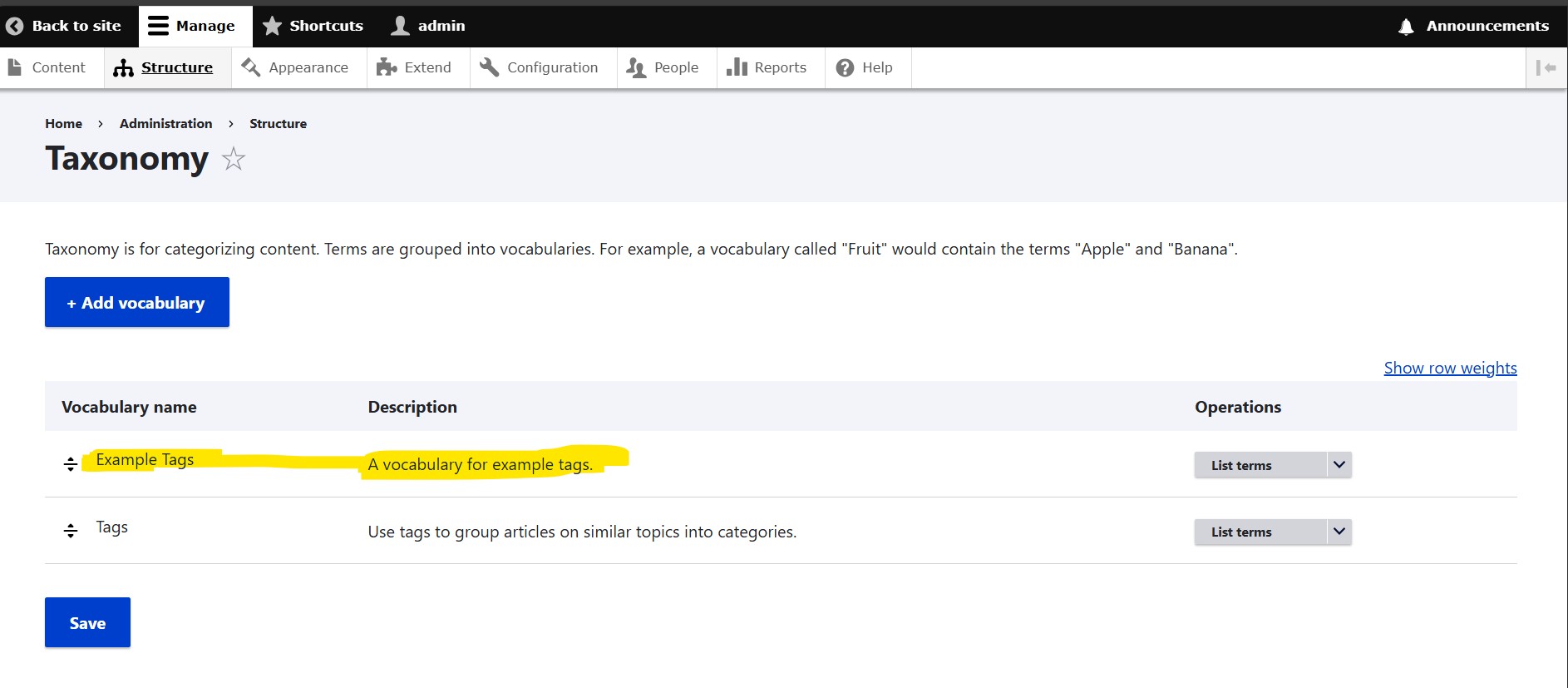The width and height of the screenshot is (1568, 688).
Task: Open the admin user toolbar tab
Action: click(428, 26)
